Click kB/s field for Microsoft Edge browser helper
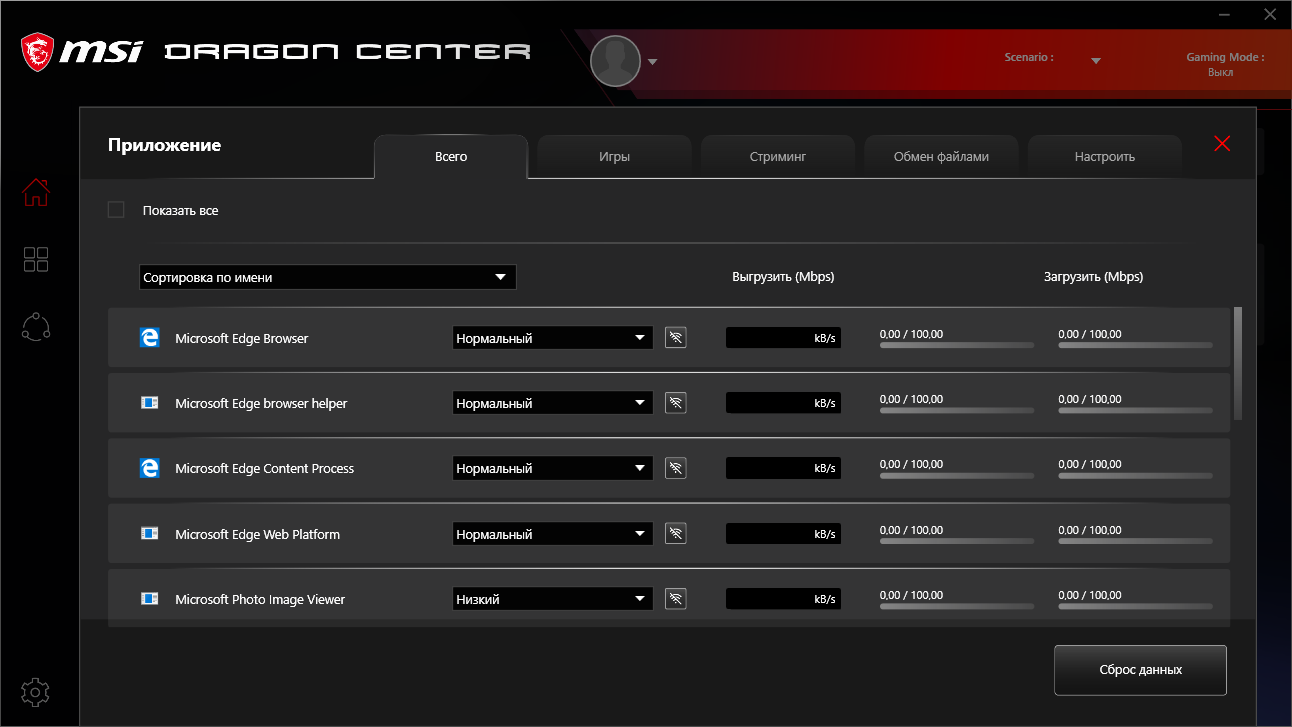 coord(783,403)
